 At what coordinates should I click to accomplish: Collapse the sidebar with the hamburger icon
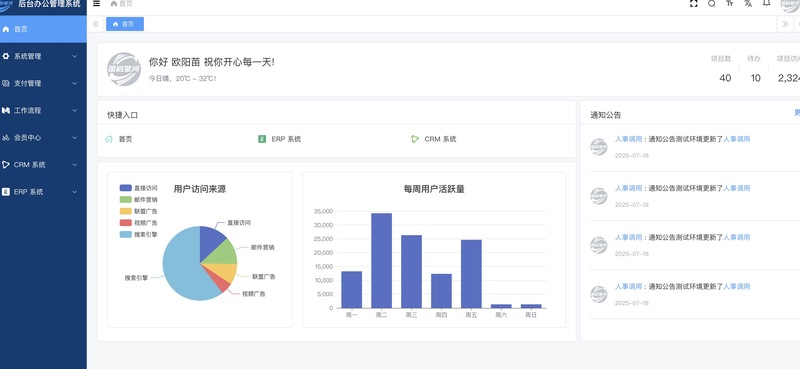pyautogui.click(x=96, y=4)
